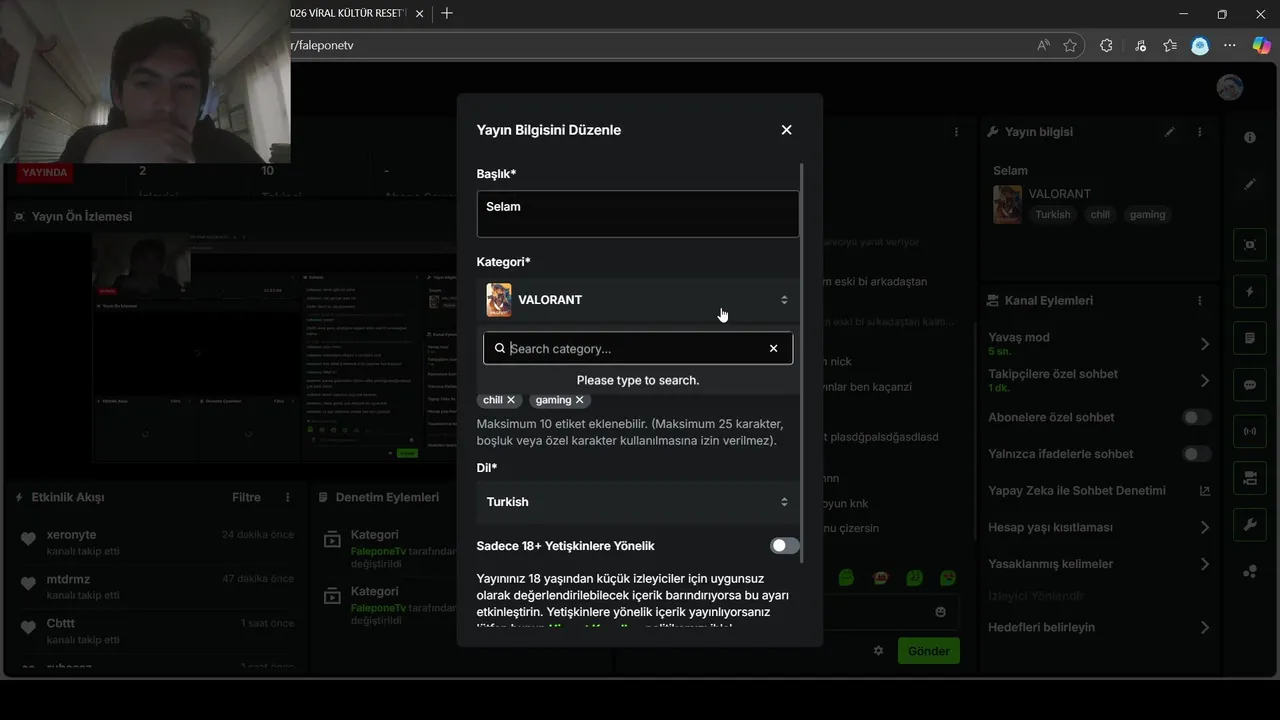Image resolution: width=1280 pixels, height=720 pixels.
Task: Toggle lightning activity icon in right sidebar
Action: (x=1250, y=292)
